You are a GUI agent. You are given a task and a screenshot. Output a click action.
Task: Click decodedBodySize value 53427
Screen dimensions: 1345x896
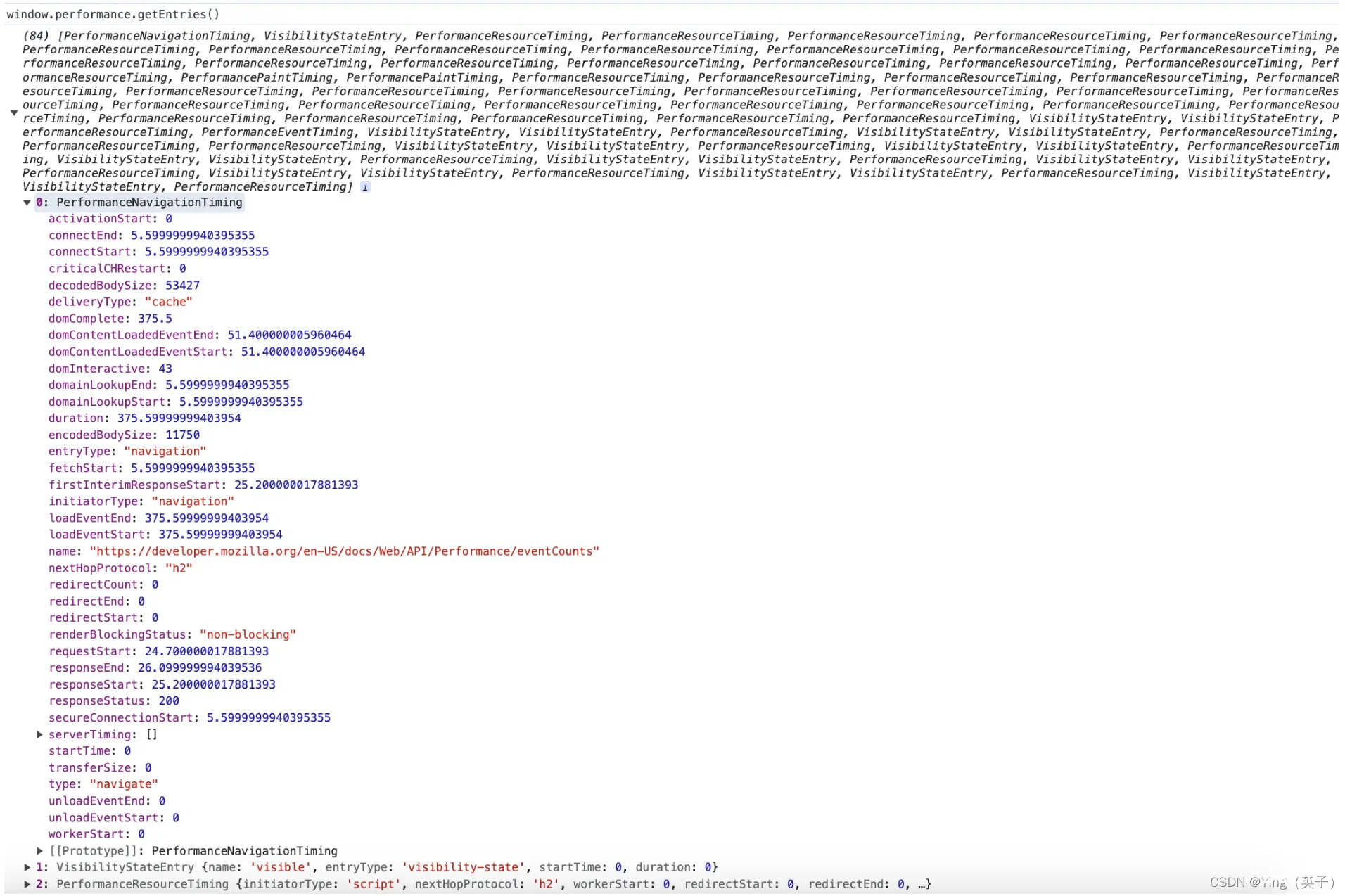(183, 286)
